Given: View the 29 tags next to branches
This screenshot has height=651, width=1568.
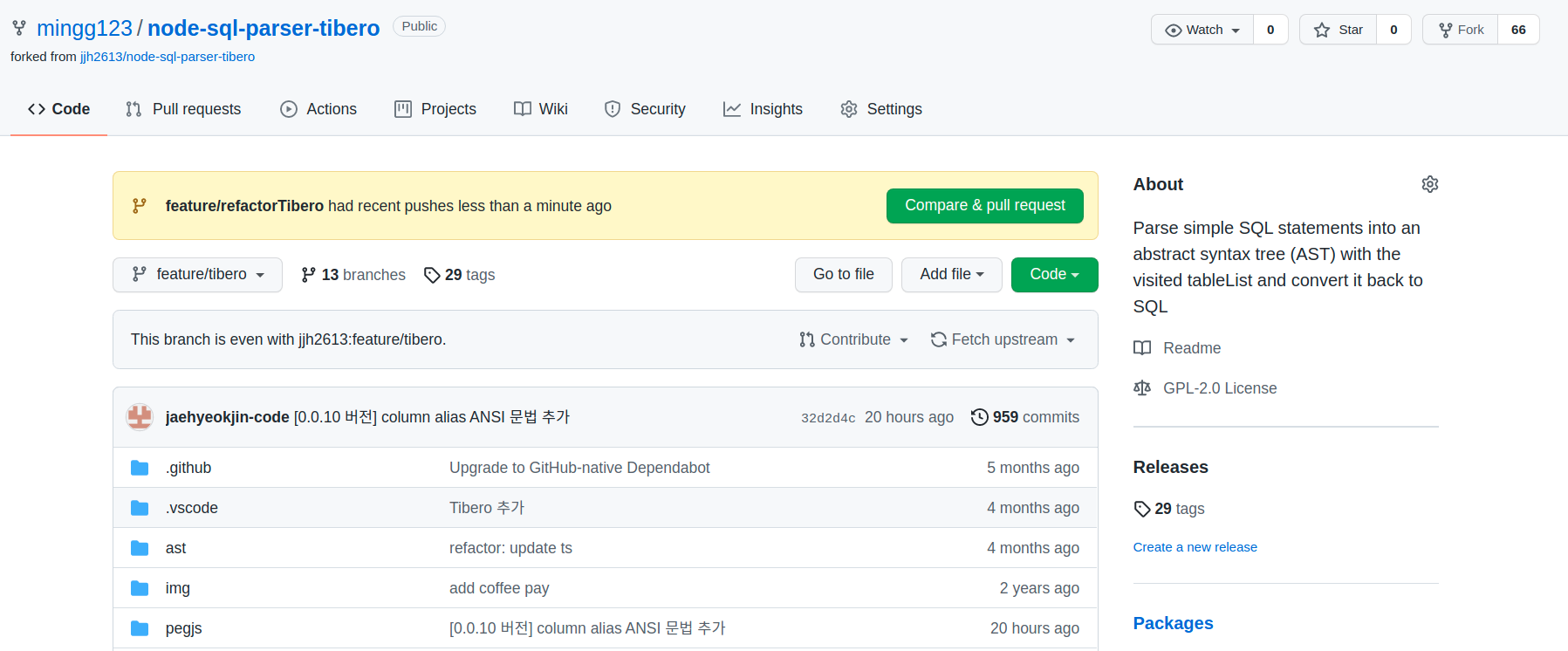Looking at the screenshot, I should [x=460, y=275].
